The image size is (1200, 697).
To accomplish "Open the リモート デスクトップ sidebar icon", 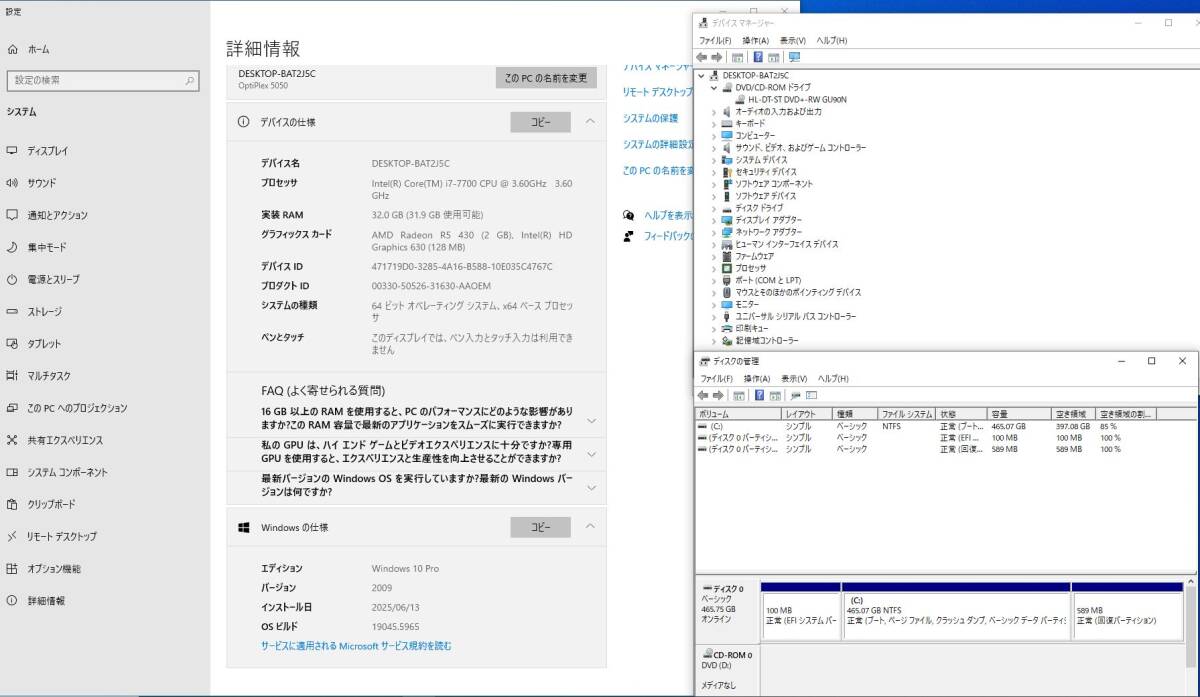I will 12,536.
